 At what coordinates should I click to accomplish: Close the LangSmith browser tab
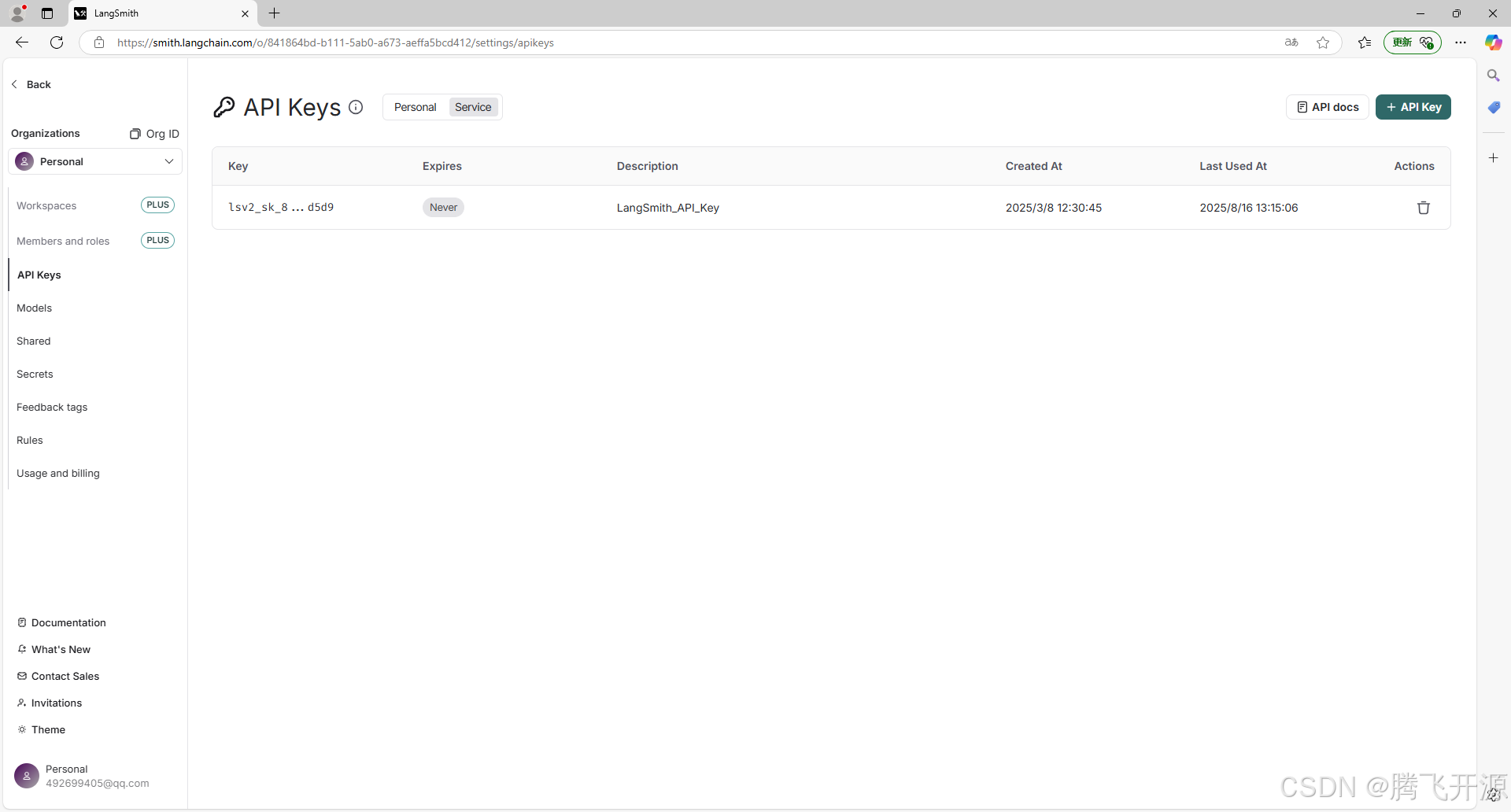245,13
